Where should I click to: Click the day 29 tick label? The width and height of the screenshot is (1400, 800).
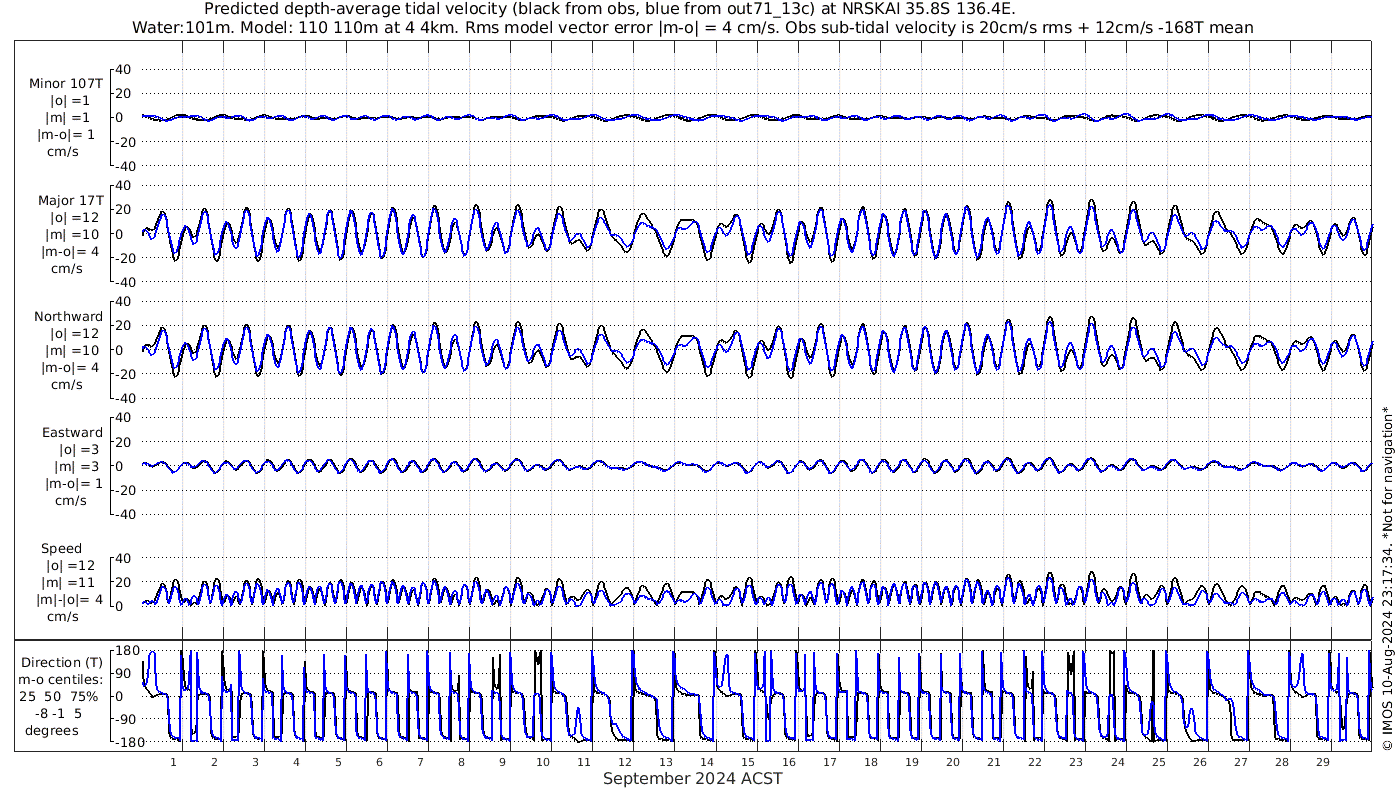(1322, 762)
